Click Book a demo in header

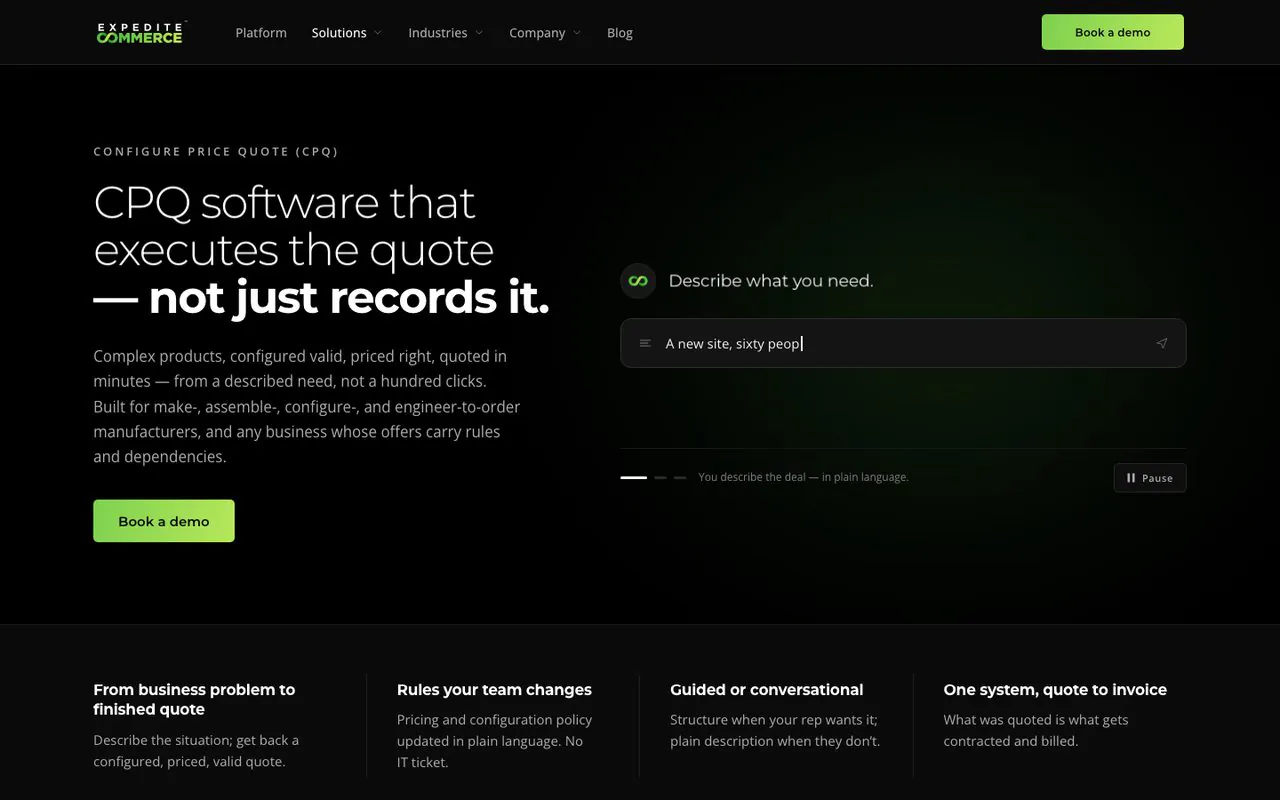click(x=1112, y=32)
